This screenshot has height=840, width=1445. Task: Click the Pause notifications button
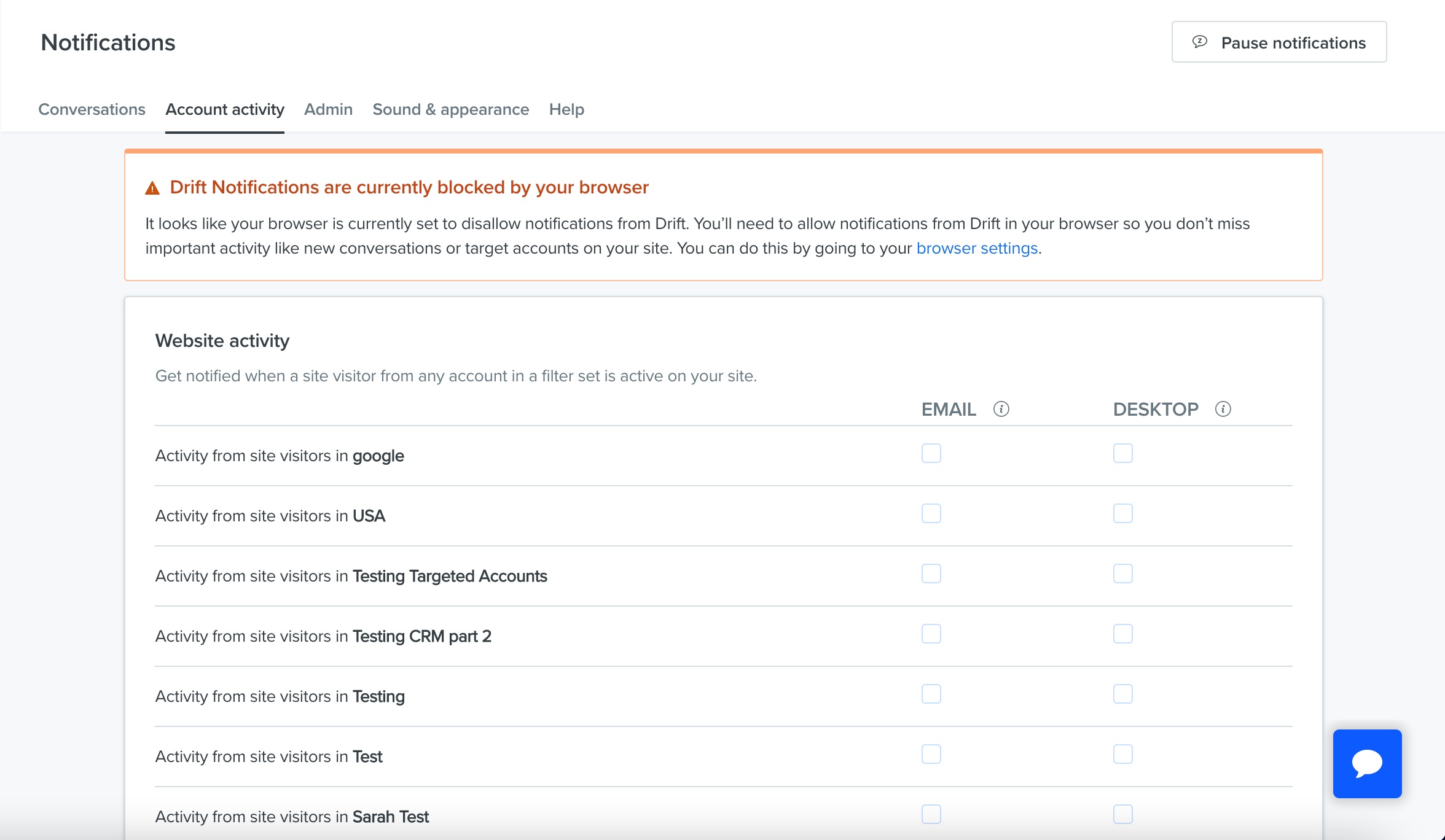[1279, 42]
